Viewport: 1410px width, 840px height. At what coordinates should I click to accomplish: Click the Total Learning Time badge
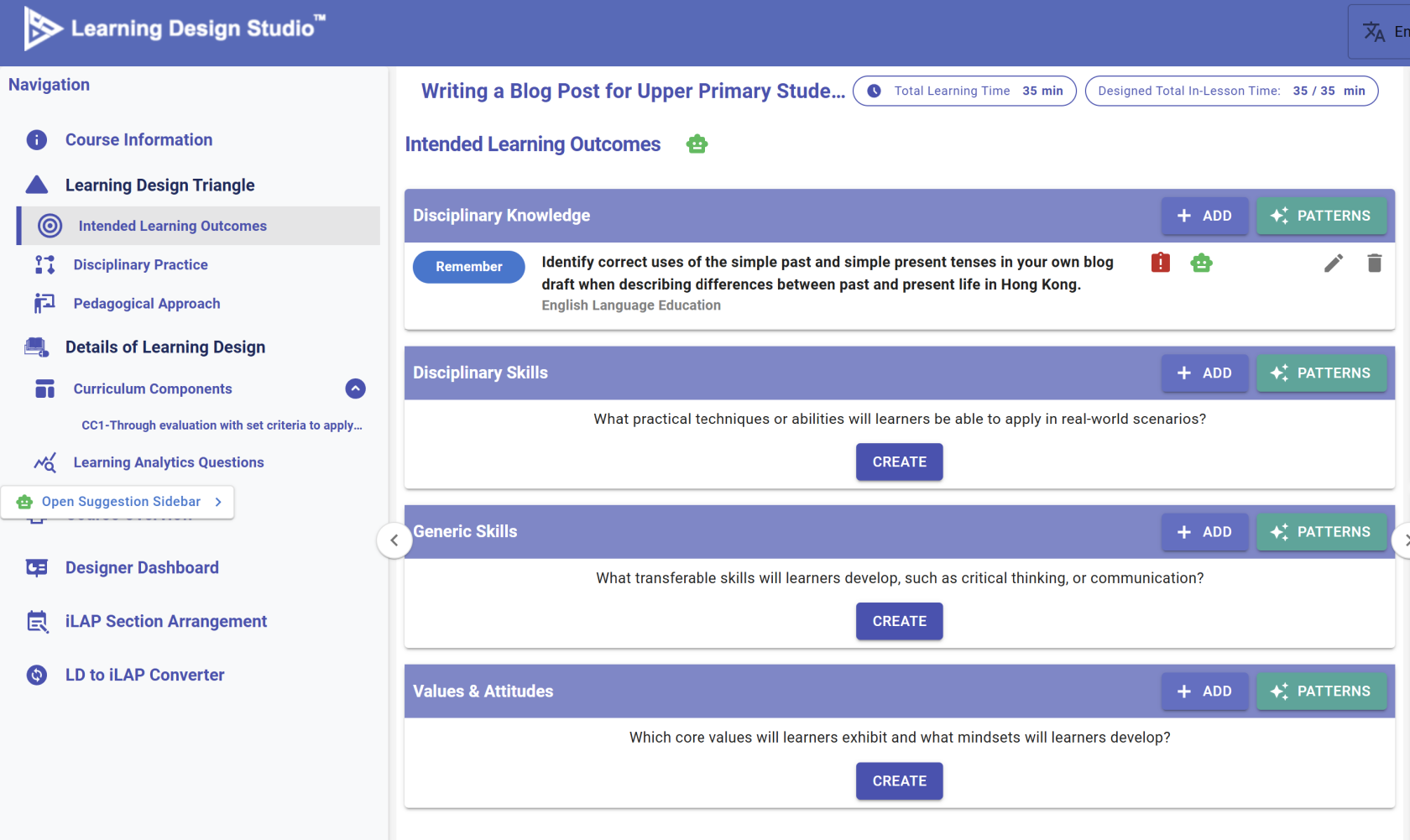964,91
